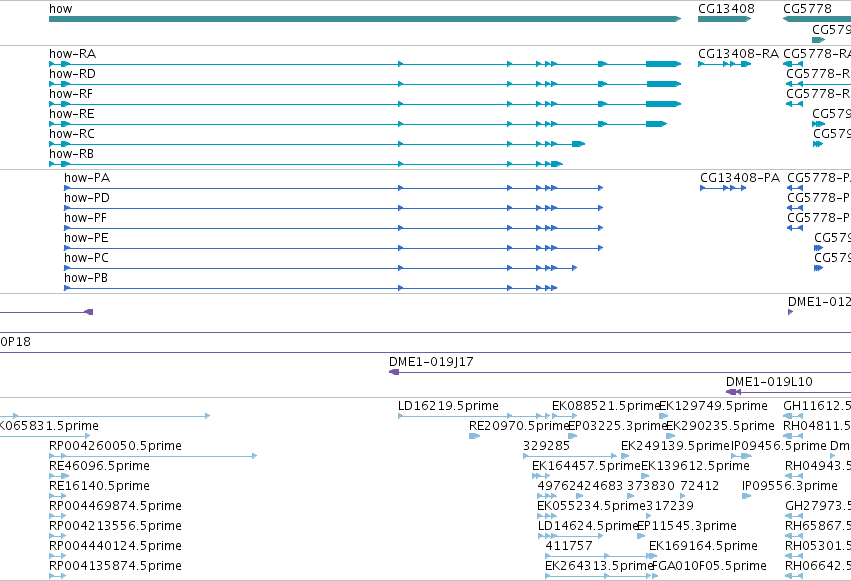Select the EK088521.5prime EST label
The image size is (851, 581).
point(606,405)
